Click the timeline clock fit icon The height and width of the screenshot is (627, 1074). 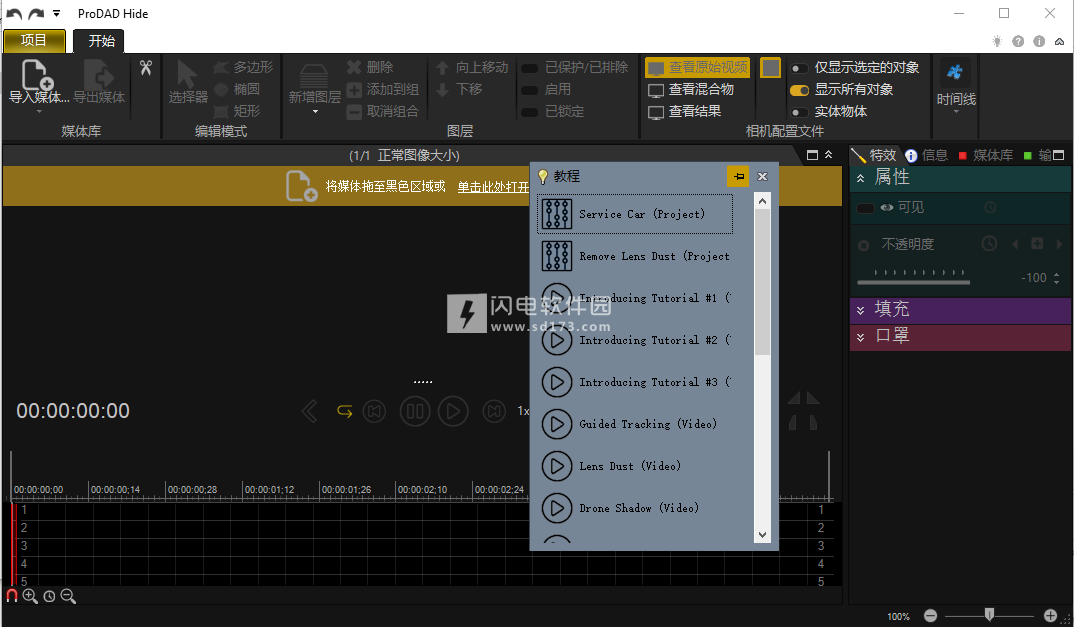(x=49, y=596)
